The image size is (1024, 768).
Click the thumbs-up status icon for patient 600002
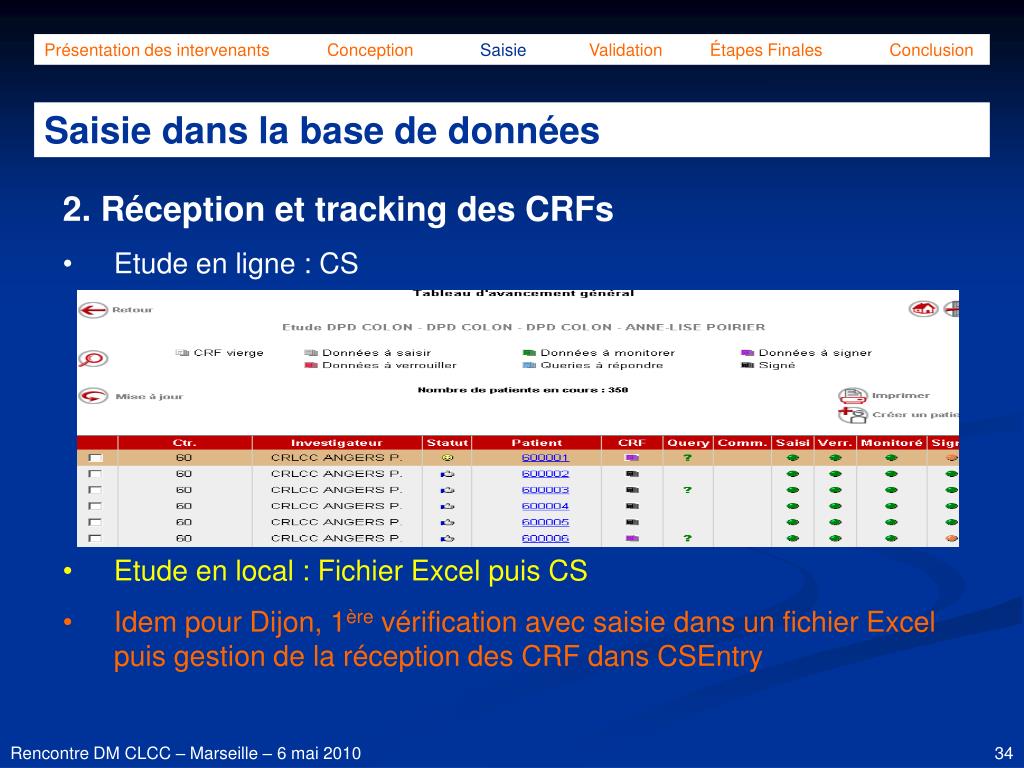(447, 474)
